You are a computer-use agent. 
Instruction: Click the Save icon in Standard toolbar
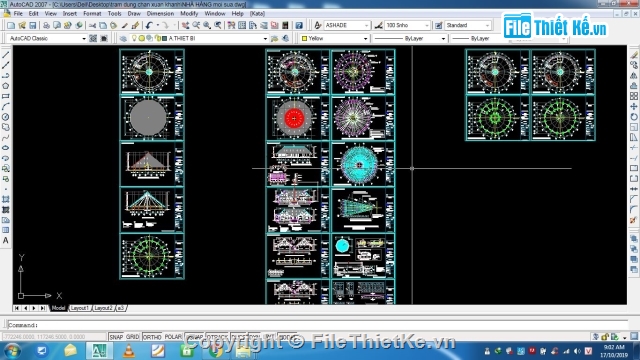tap(33, 25)
